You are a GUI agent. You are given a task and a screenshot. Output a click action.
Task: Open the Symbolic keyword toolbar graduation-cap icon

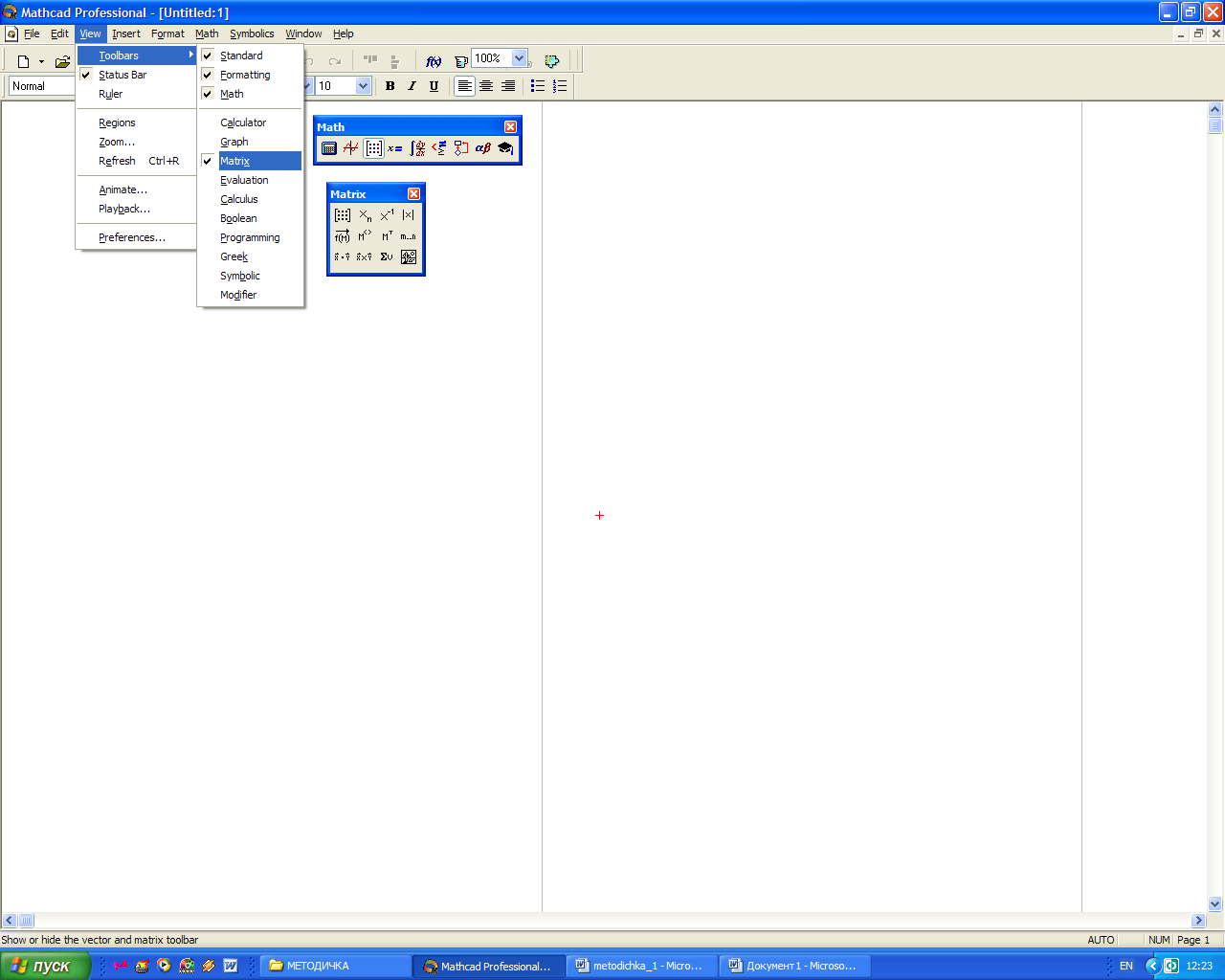tap(505, 148)
